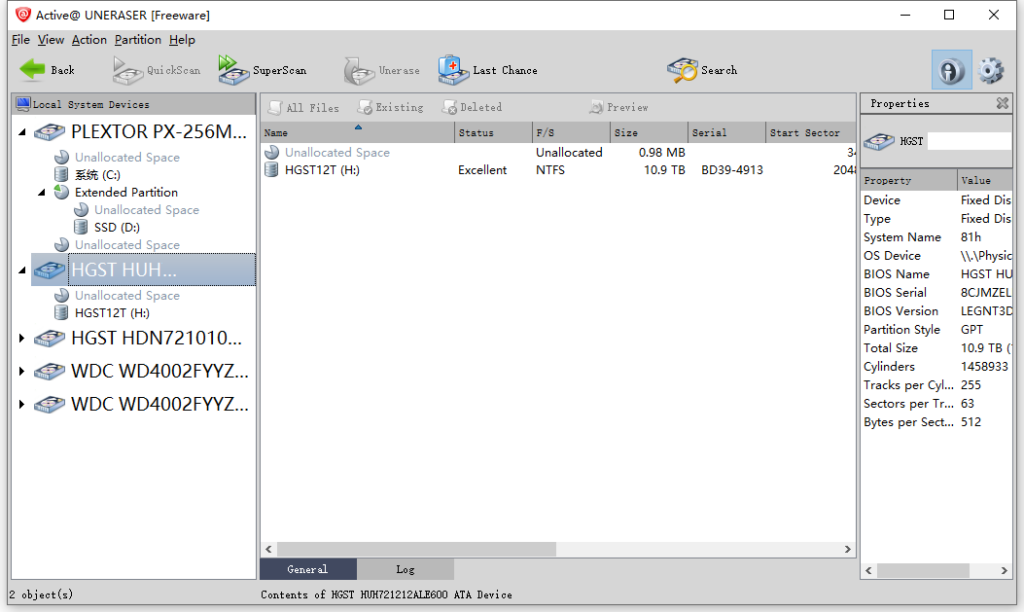Filter to Existing files
This screenshot has height=612, width=1024.
391,108
